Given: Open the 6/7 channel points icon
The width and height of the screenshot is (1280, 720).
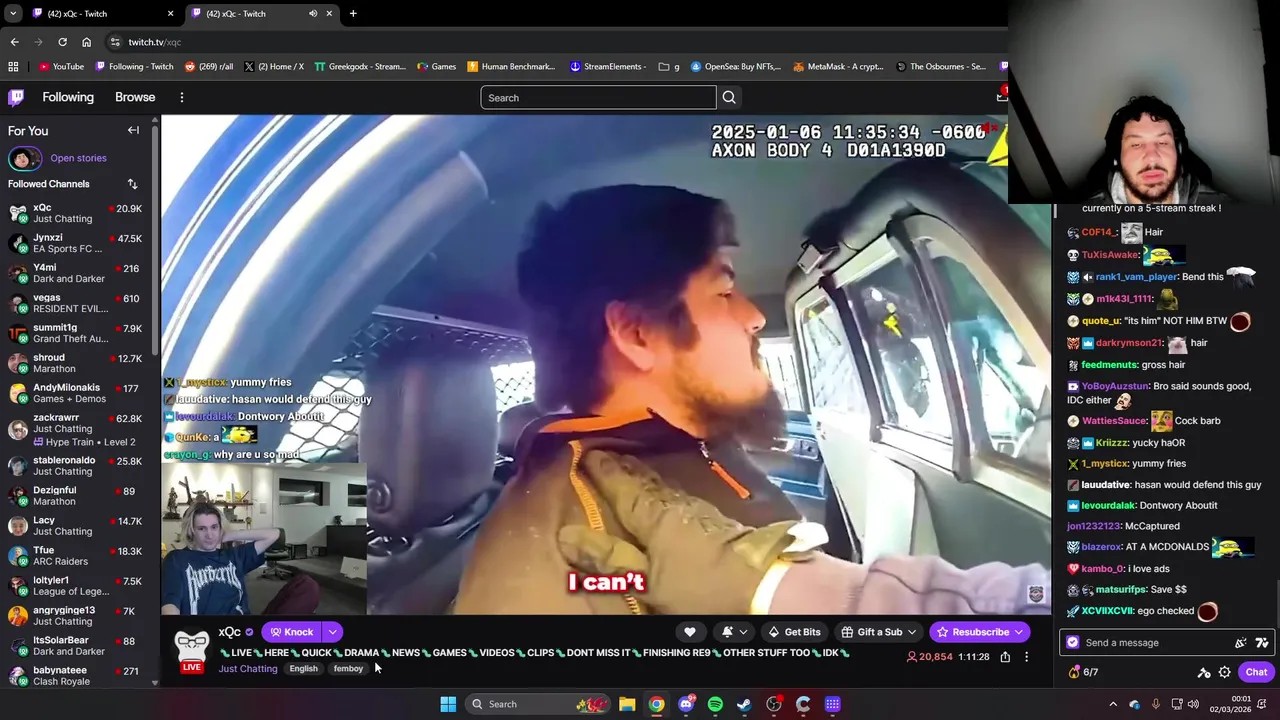Looking at the screenshot, I should [1074, 672].
